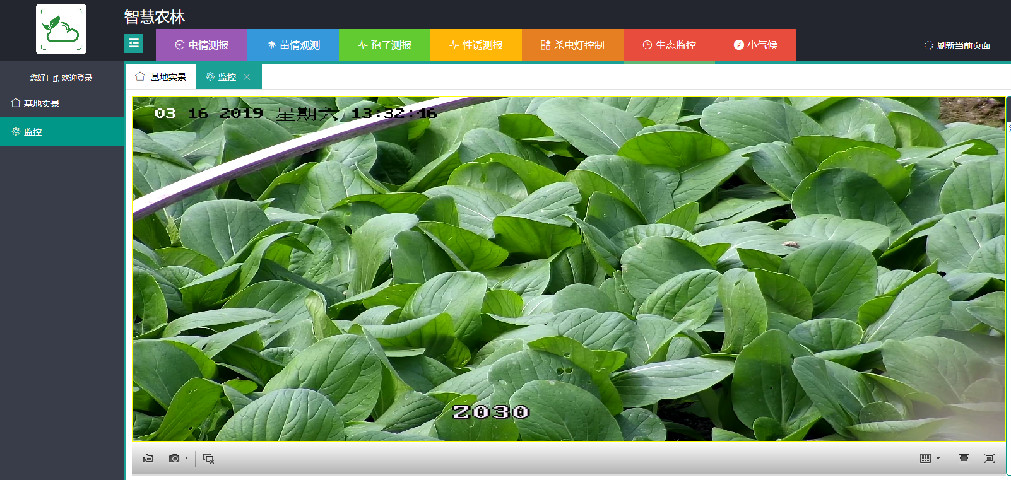Expand the window-layout dropdown arrow

coord(938,459)
